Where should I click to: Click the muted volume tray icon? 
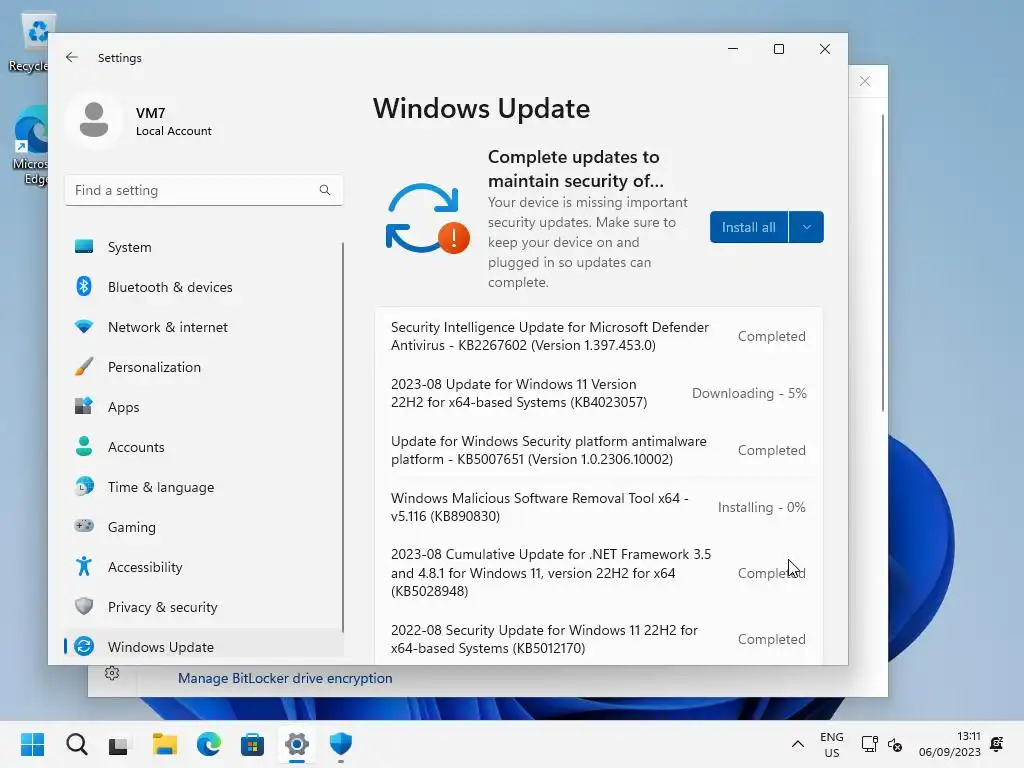click(895, 744)
